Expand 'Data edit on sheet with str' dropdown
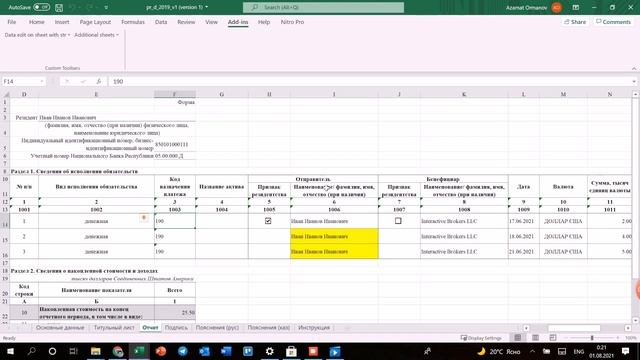Screen dimensions: 640x360 point(37,35)
